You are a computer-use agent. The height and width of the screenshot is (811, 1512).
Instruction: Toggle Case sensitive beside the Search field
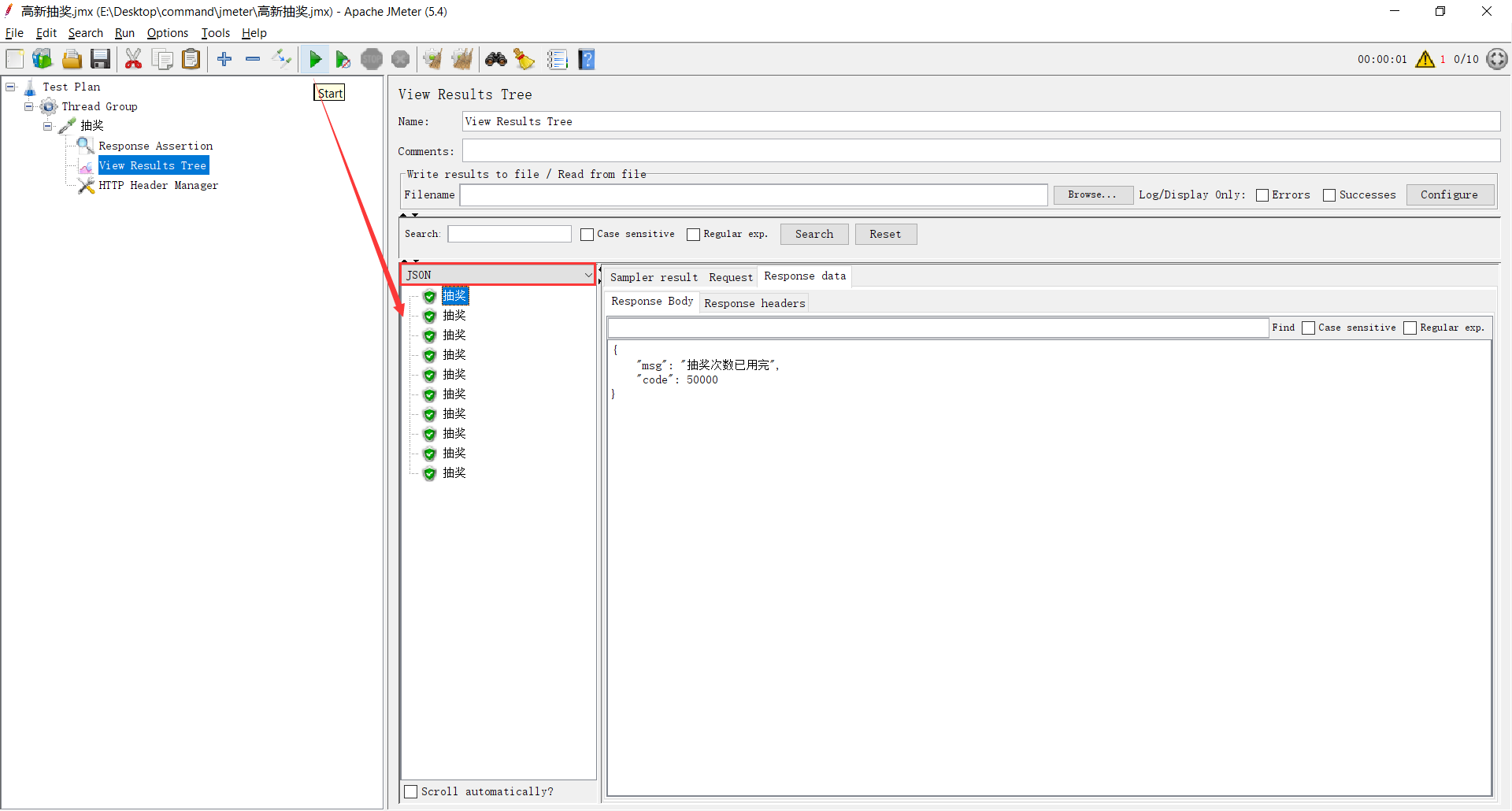[x=587, y=235]
